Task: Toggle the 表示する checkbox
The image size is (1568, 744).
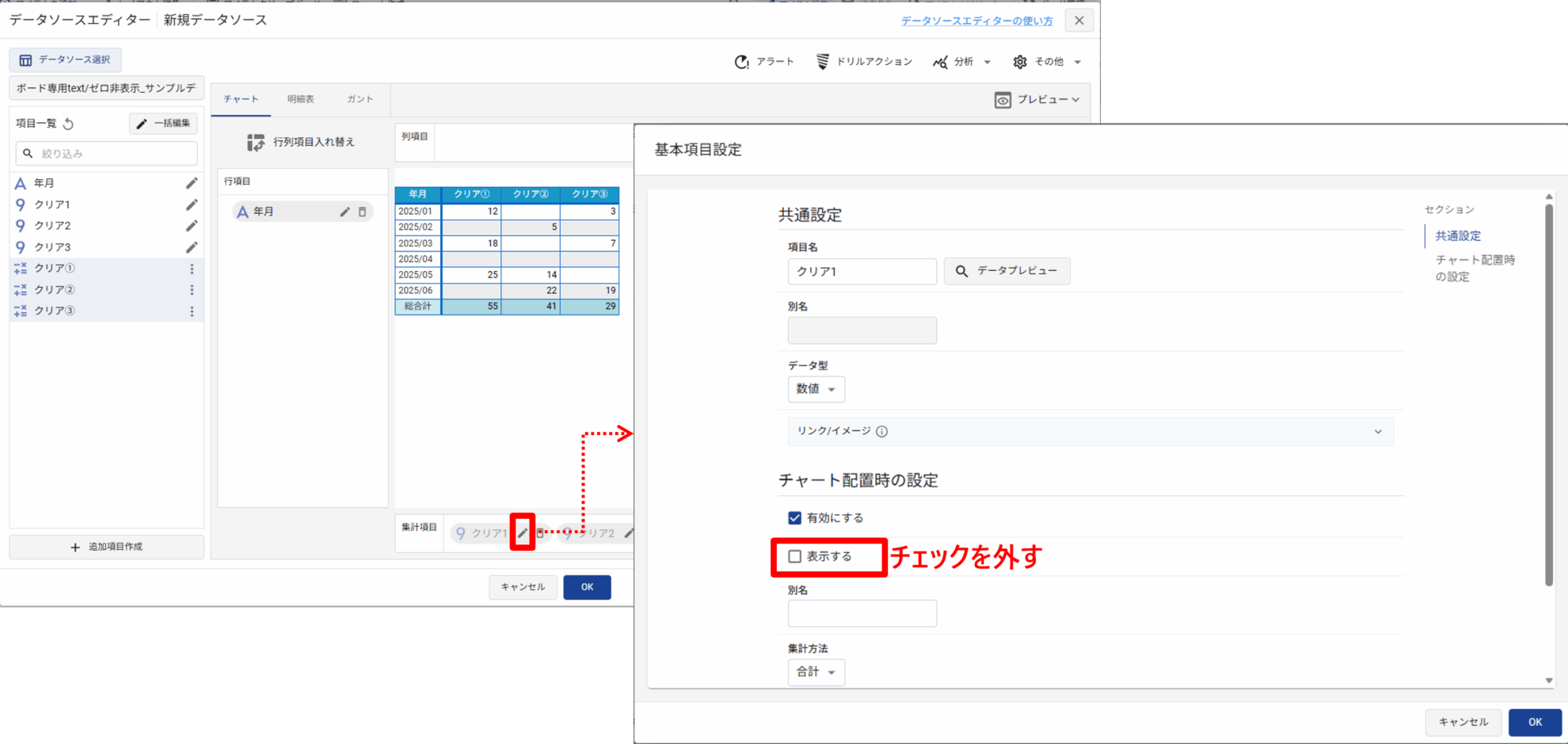Action: pos(794,557)
